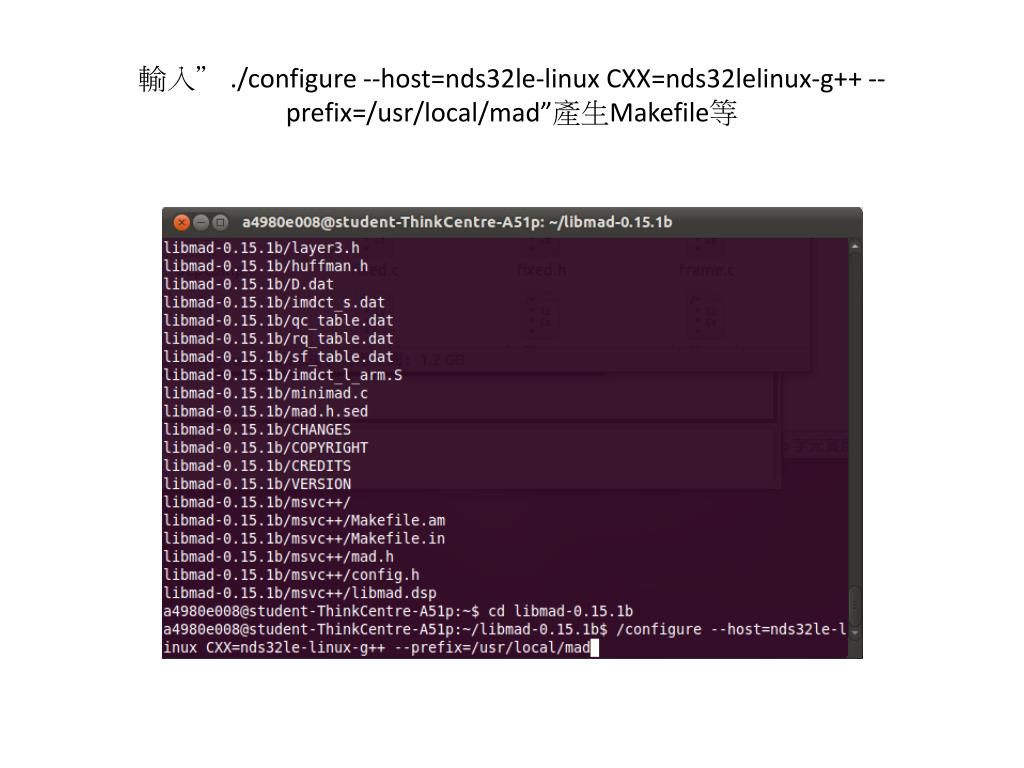Close the terminal window with red button
Screen dimensions: 1024x768
click(182, 223)
